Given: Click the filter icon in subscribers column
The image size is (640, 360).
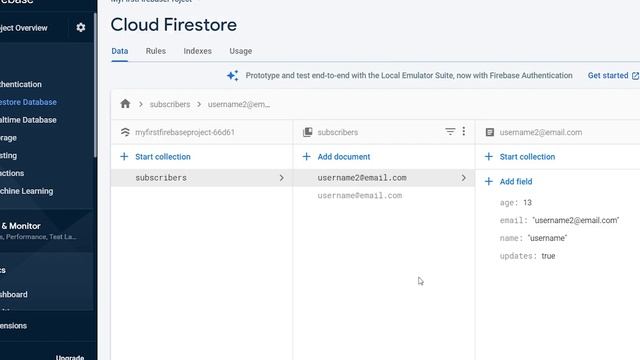Looking at the screenshot, I should [x=450, y=131].
